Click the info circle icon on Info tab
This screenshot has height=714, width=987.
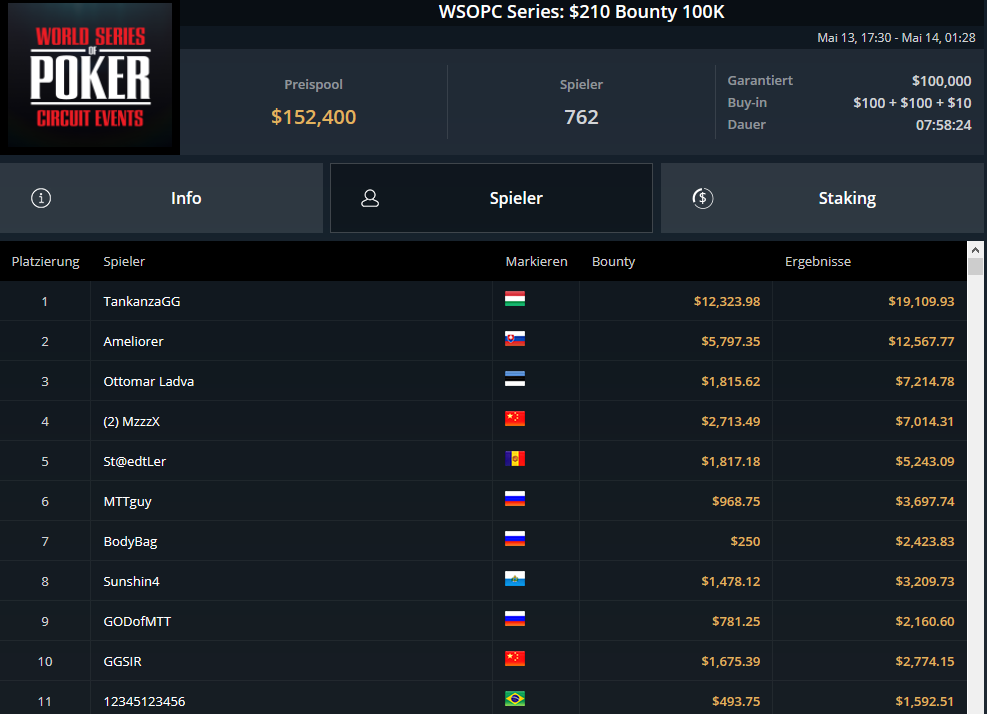[41, 198]
